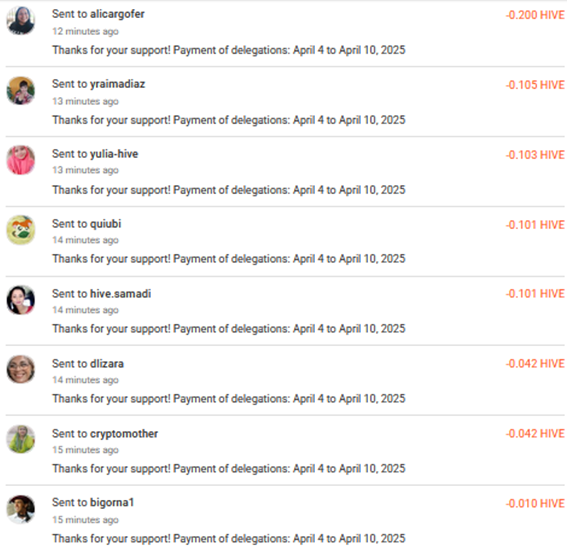Go to bigorna1's account link

pyautogui.click(x=112, y=503)
